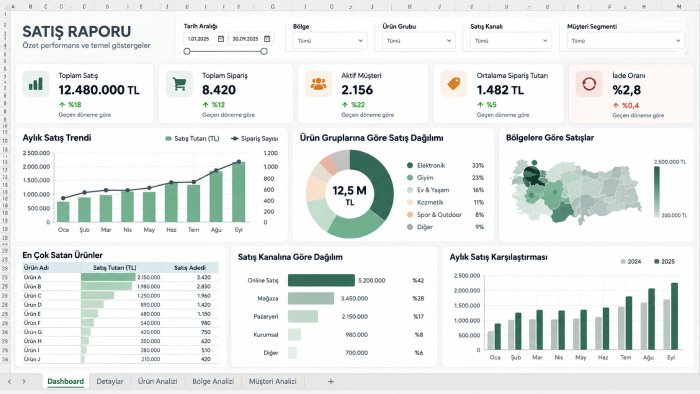Click the Ağu bar in Aylık Satış Trendi

pyautogui.click(x=216, y=197)
